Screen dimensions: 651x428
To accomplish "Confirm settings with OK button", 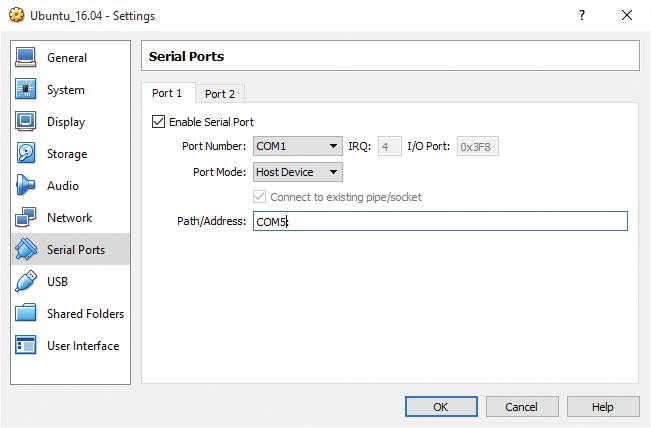I will 441,406.
